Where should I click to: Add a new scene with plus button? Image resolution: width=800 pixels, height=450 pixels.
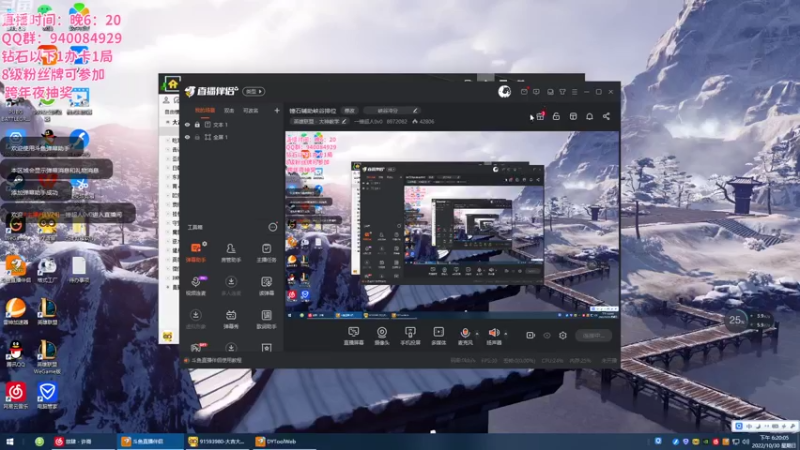point(277,110)
